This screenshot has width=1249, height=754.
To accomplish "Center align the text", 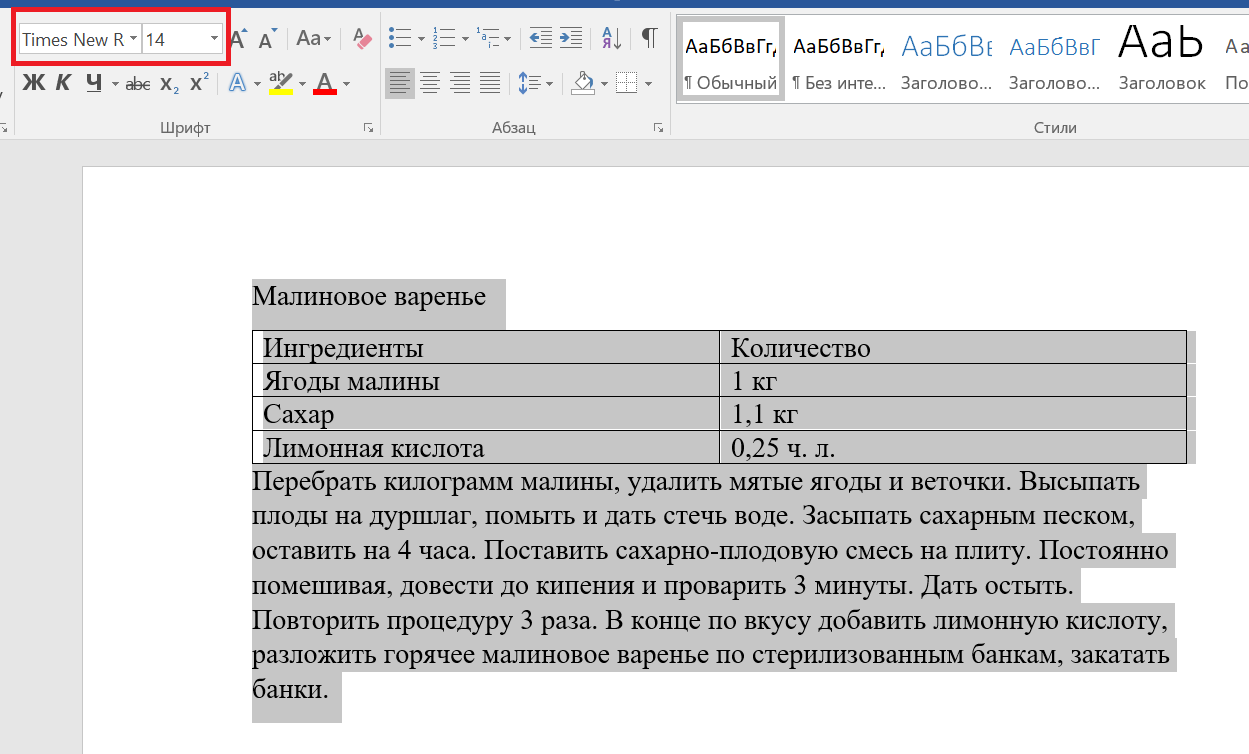I will (430, 83).
